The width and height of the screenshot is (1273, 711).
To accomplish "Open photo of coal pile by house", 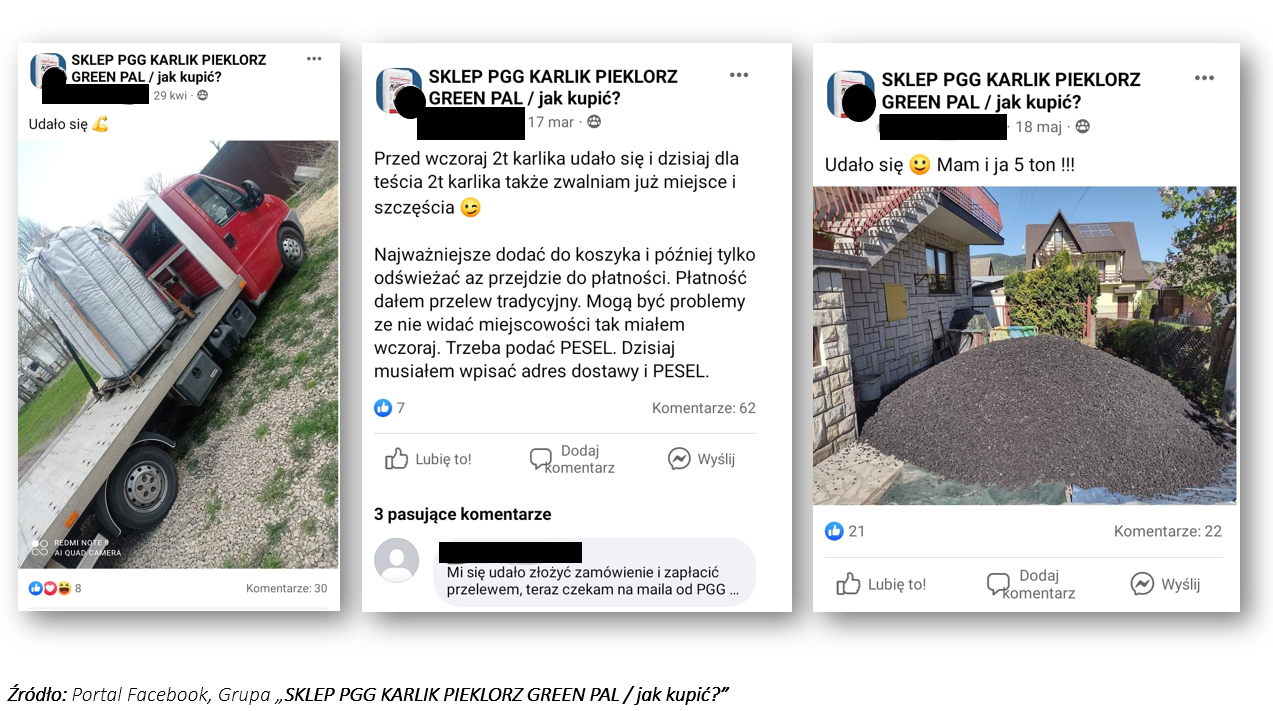I will pyautogui.click(x=1025, y=346).
